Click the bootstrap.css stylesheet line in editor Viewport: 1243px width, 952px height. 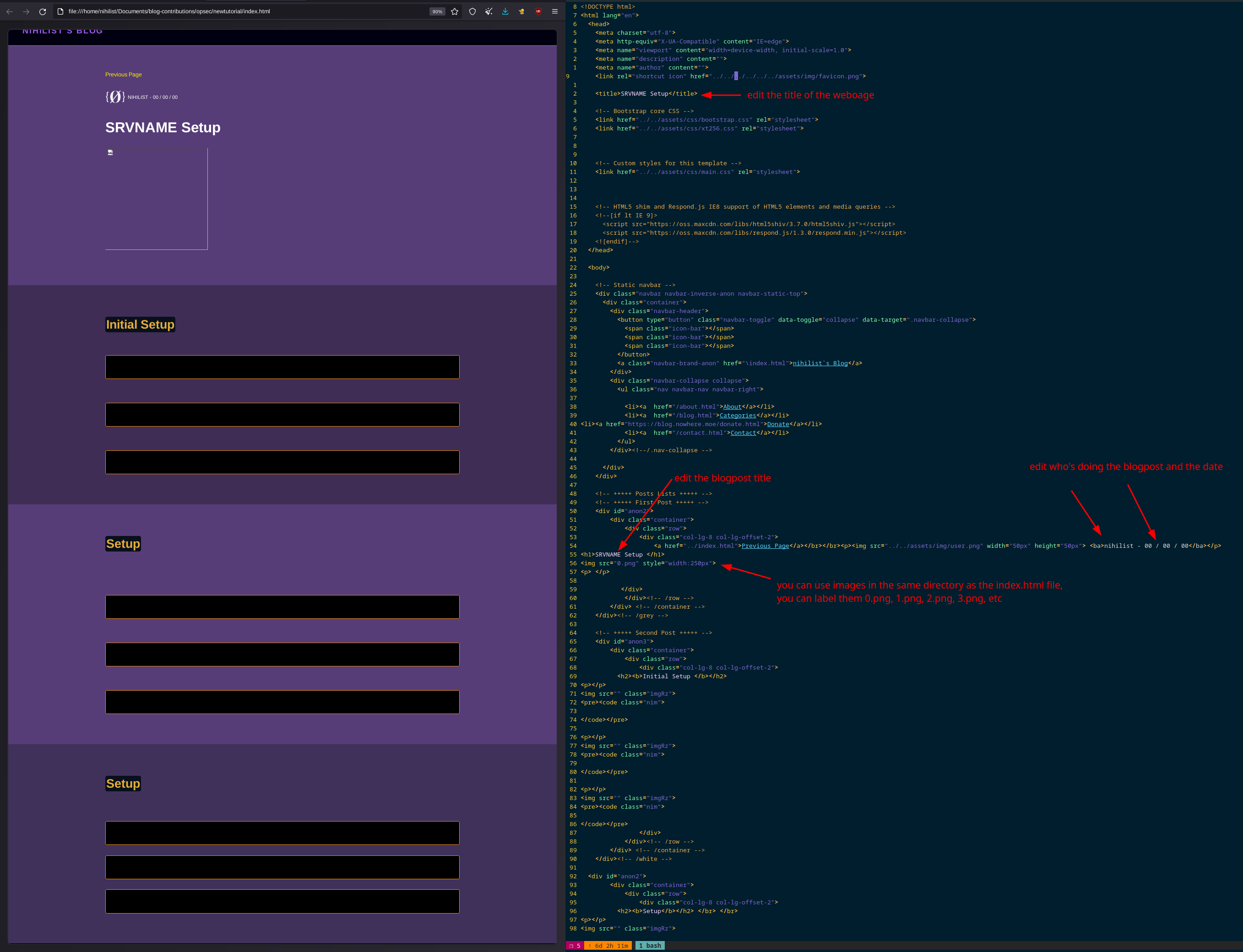click(707, 119)
